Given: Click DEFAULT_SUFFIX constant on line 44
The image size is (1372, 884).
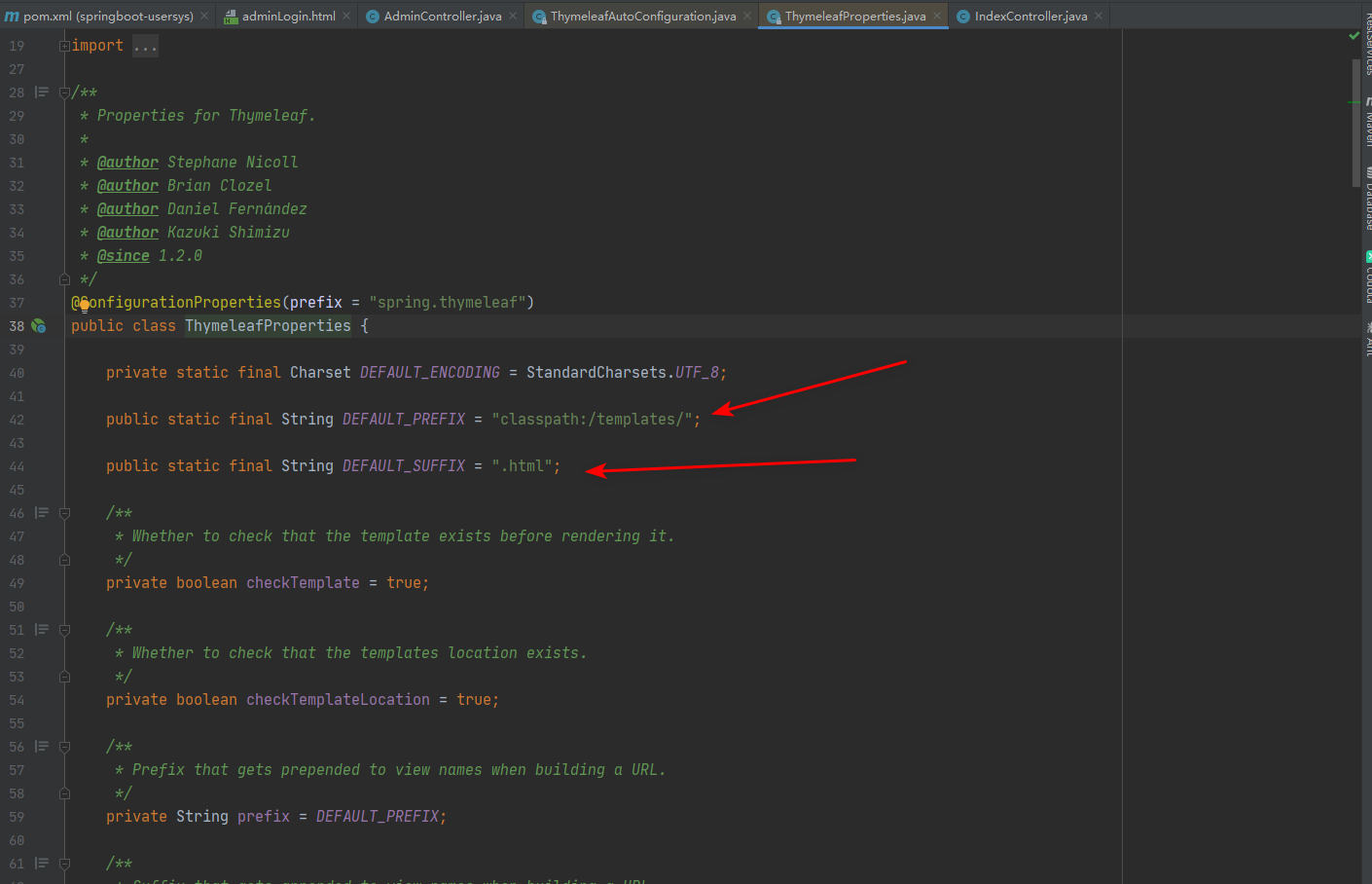Looking at the screenshot, I should [x=404, y=466].
